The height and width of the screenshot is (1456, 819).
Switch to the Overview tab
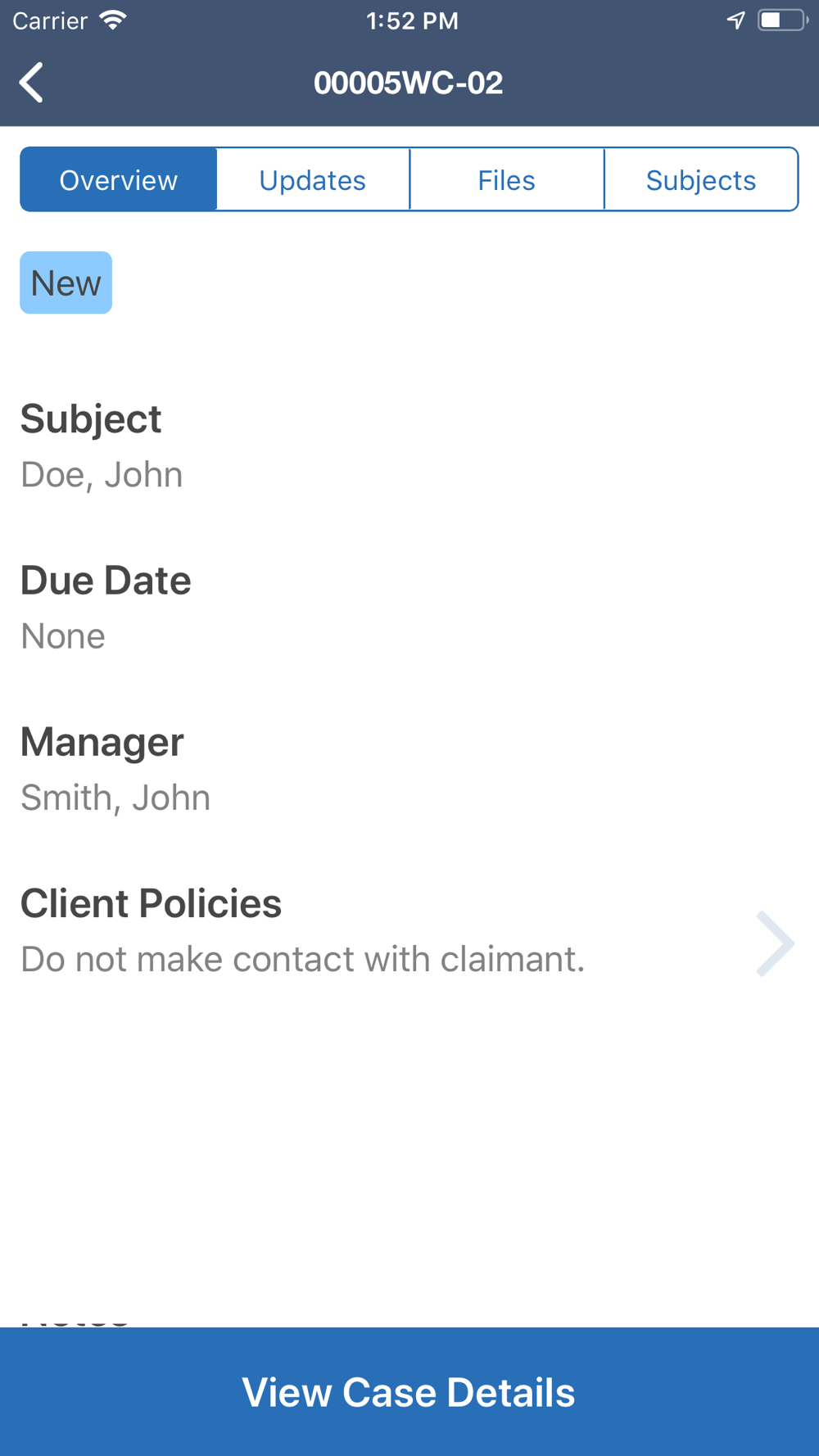coord(119,180)
